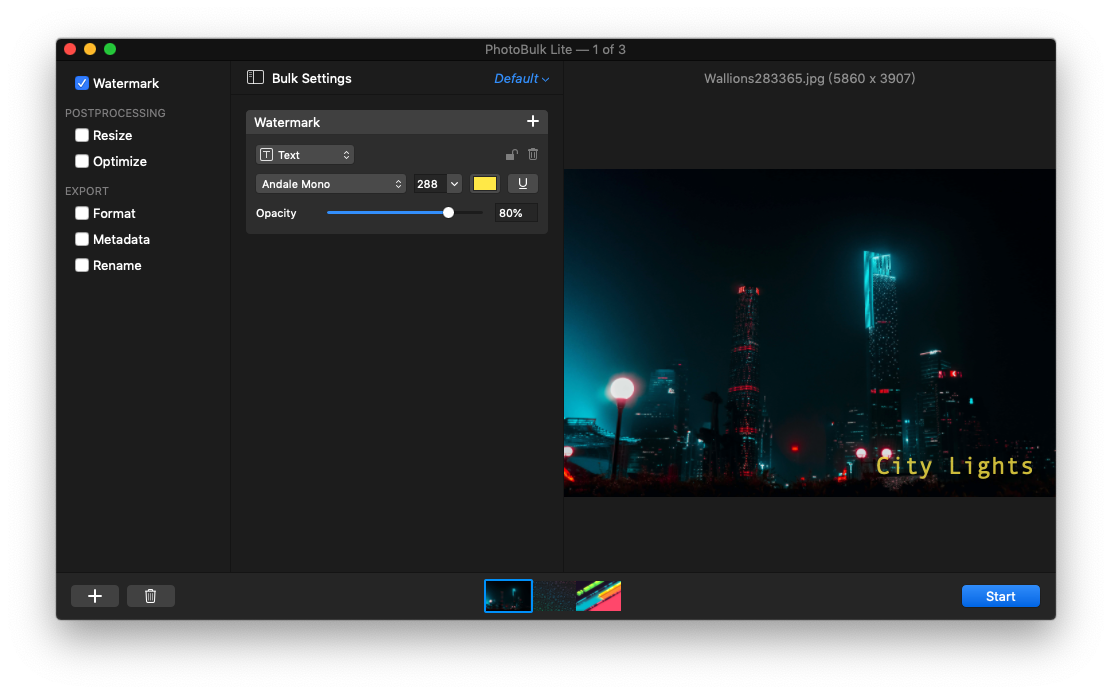This screenshot has width=1112, height=694.
Task: Select the colorful third image thumbnail
Action: click(x=599, y=596)
